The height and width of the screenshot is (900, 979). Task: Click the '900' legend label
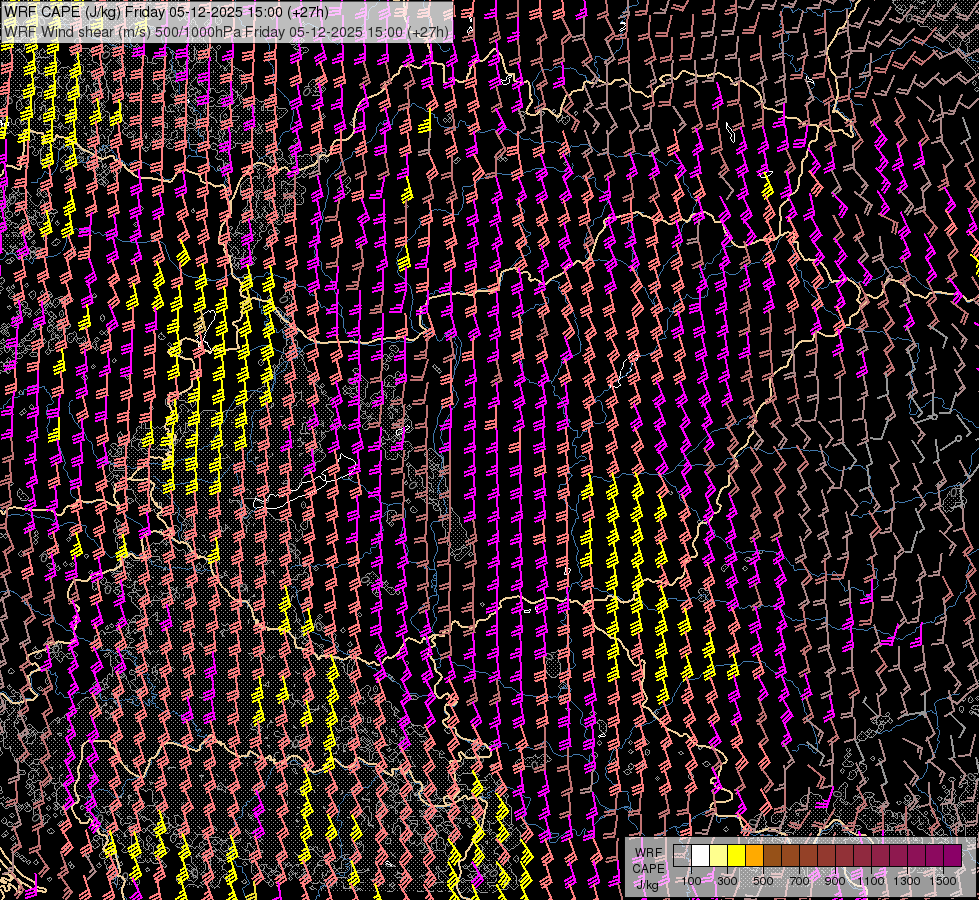[x=835, y=881]
